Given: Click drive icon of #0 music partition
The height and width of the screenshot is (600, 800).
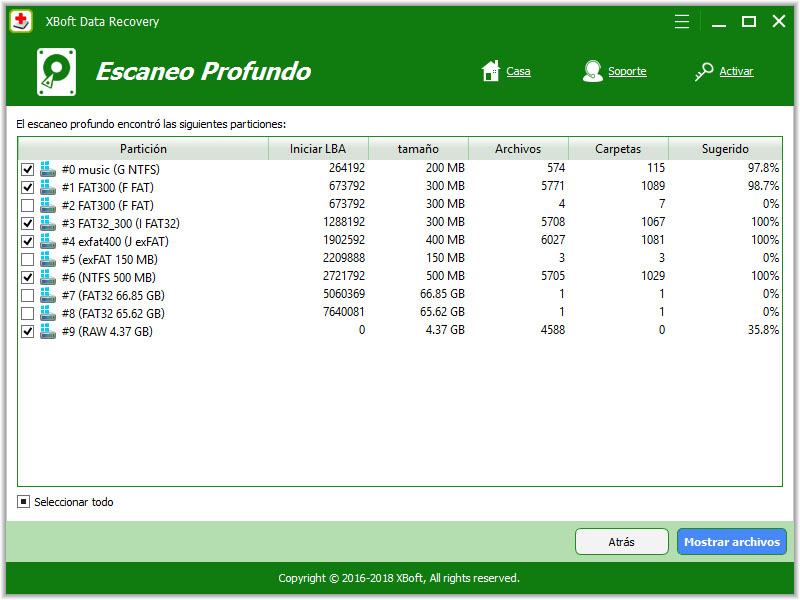Looking at the screenshot, I should click(47, 169).
